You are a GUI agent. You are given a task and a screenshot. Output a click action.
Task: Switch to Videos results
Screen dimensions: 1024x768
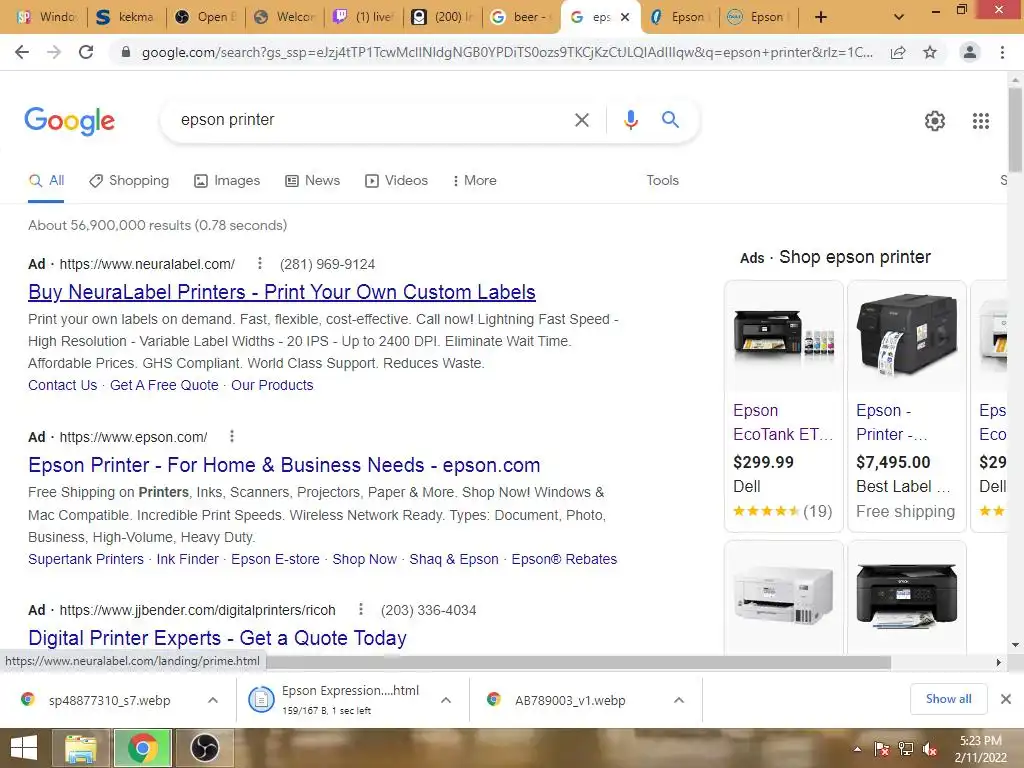396,181
